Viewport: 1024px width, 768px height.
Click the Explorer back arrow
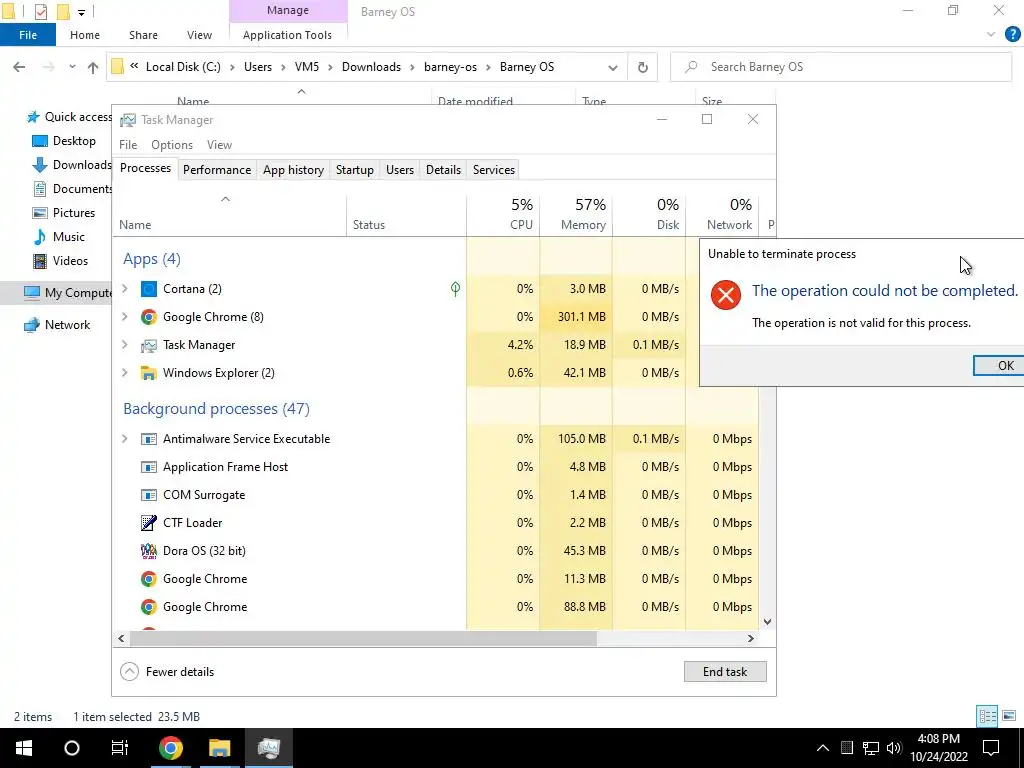[20, 67]
